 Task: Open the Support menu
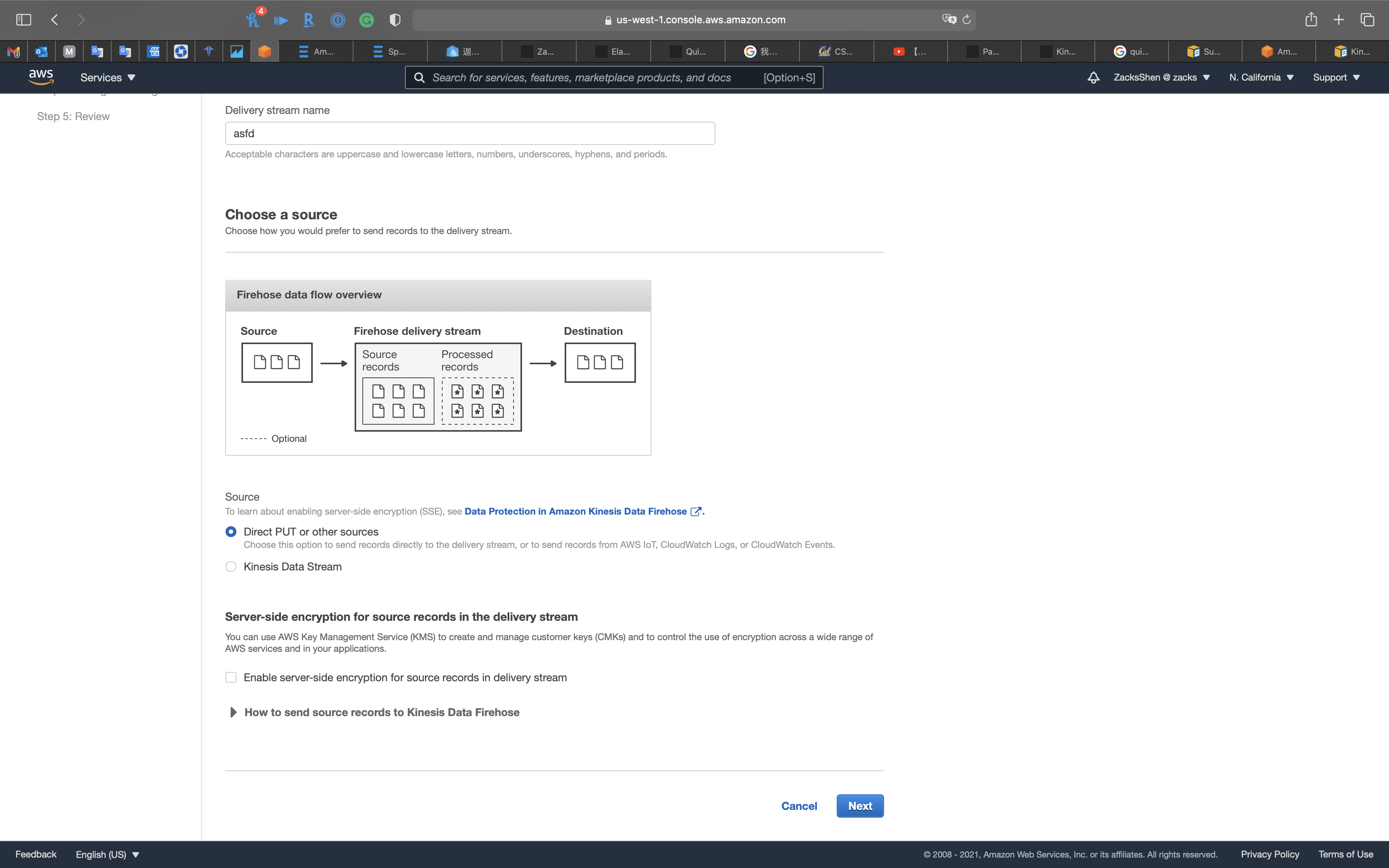[x=1336, y=77]
